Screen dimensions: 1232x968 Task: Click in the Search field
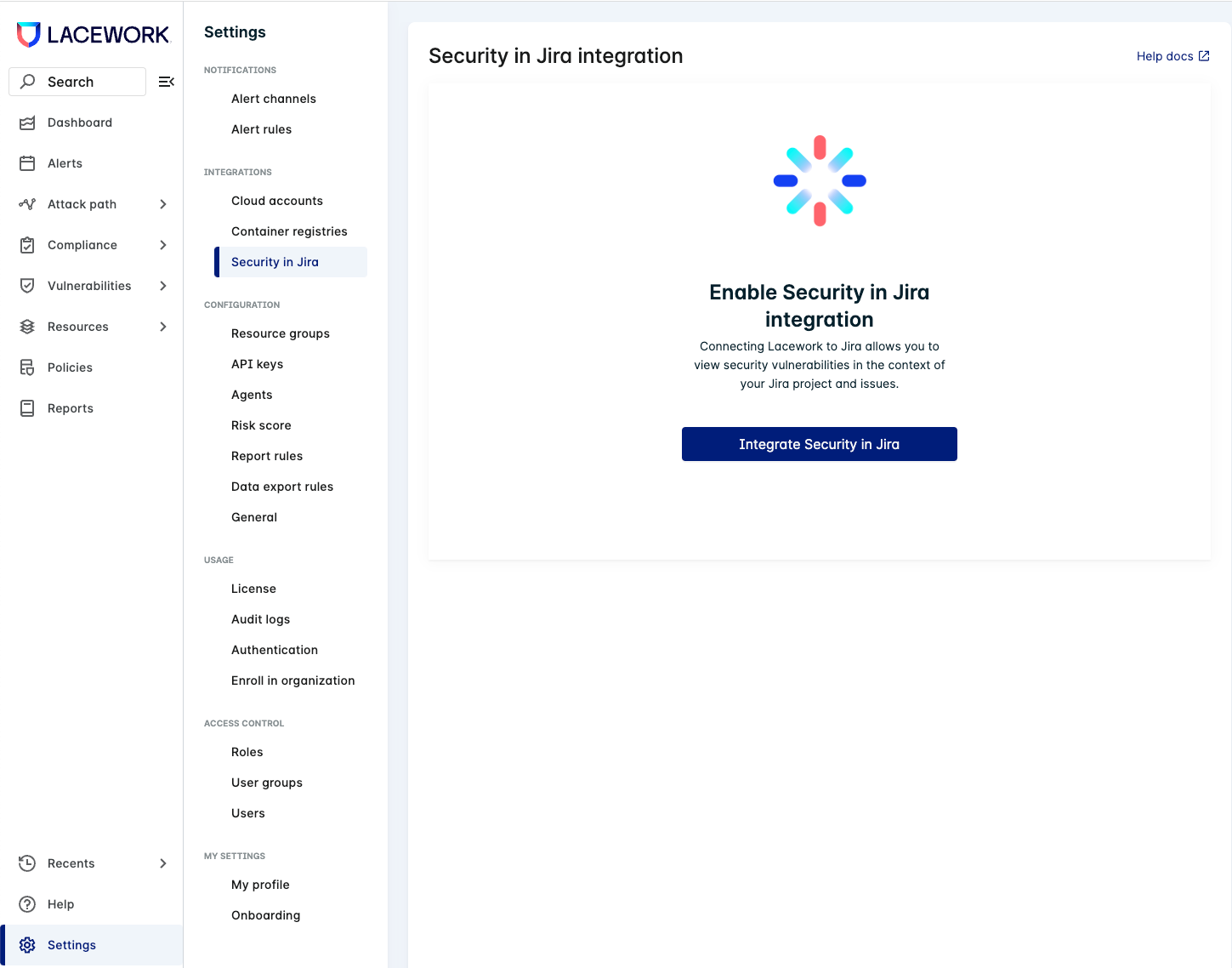point(77,82)
